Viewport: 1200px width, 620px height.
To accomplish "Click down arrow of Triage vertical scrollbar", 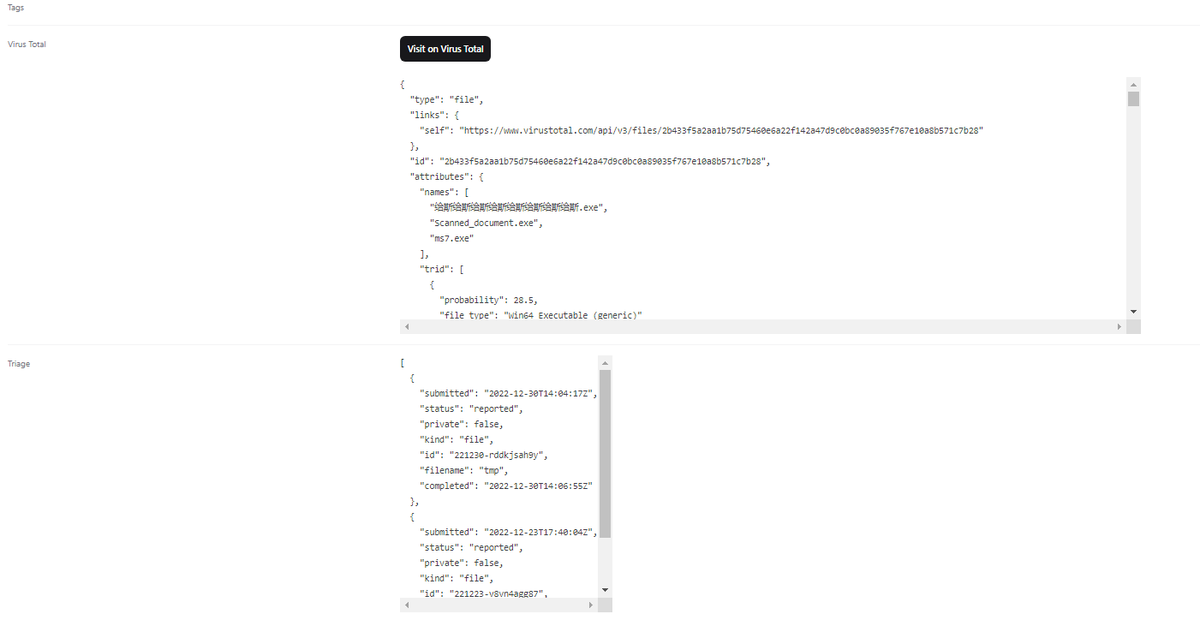I will coord(605,590).
